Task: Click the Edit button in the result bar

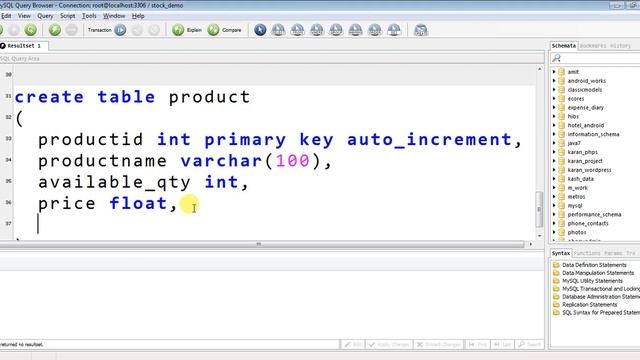Action: (353, 344)
